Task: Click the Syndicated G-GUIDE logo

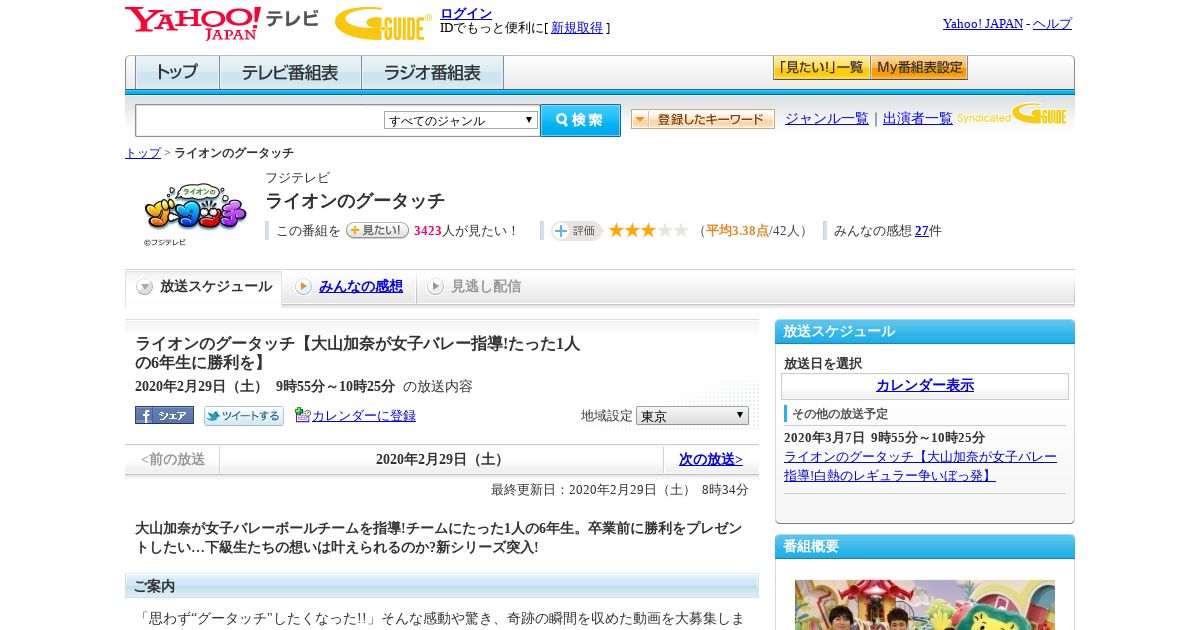Action: [x=1011, y=115]
